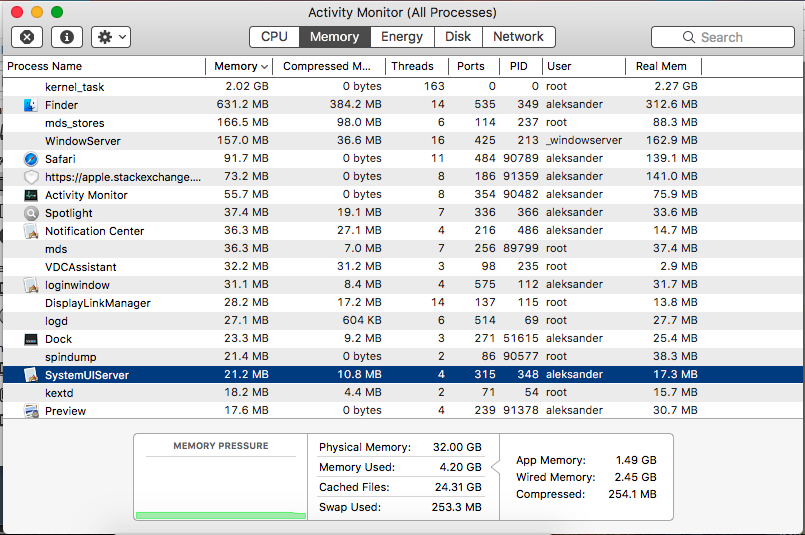Click the Spotlight magnifier icon in list
805x535 pixels.
(31, 213)
